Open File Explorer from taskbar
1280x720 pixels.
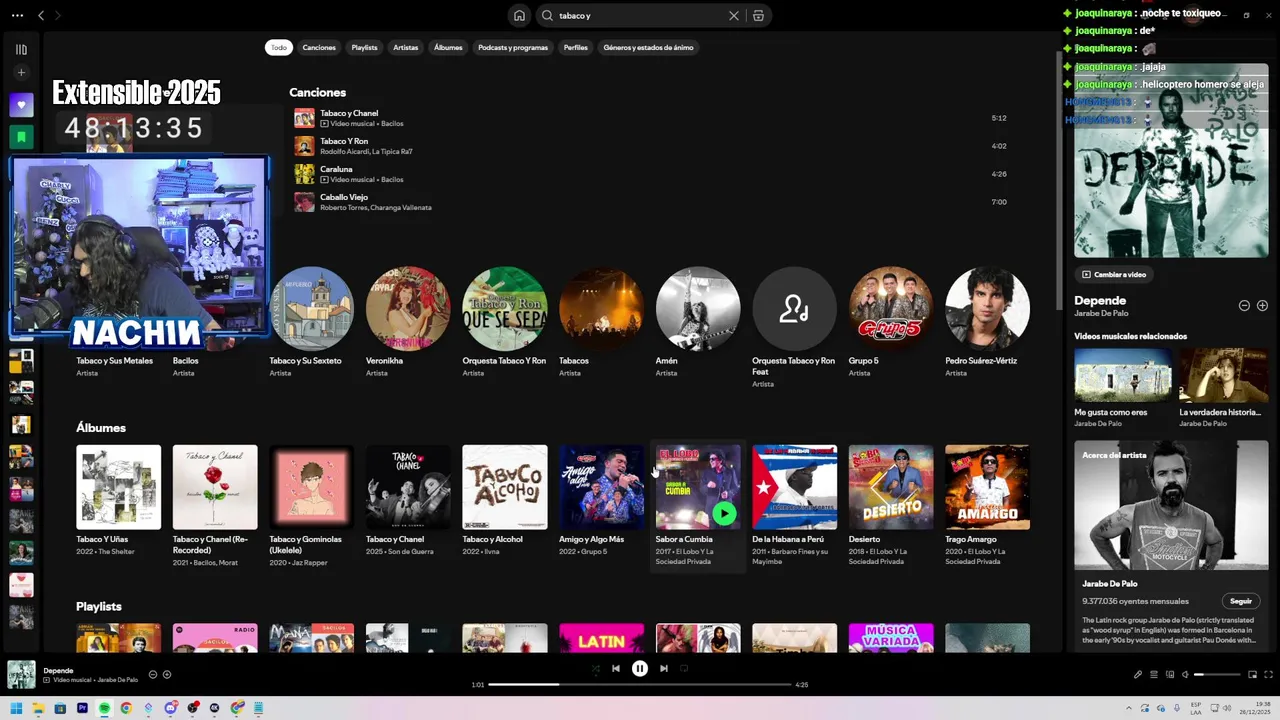38,708
